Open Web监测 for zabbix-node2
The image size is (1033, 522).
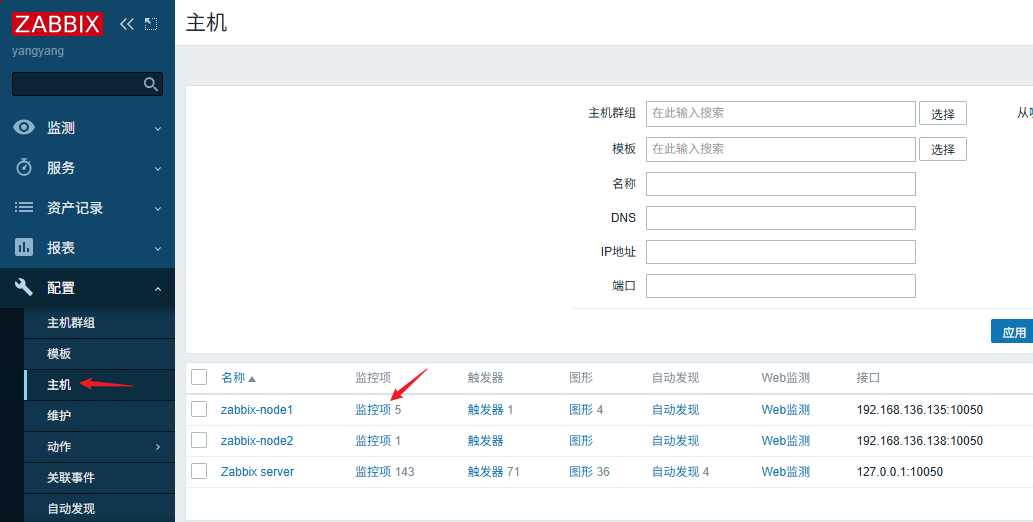pyautogui.click(x=785, y=440)
